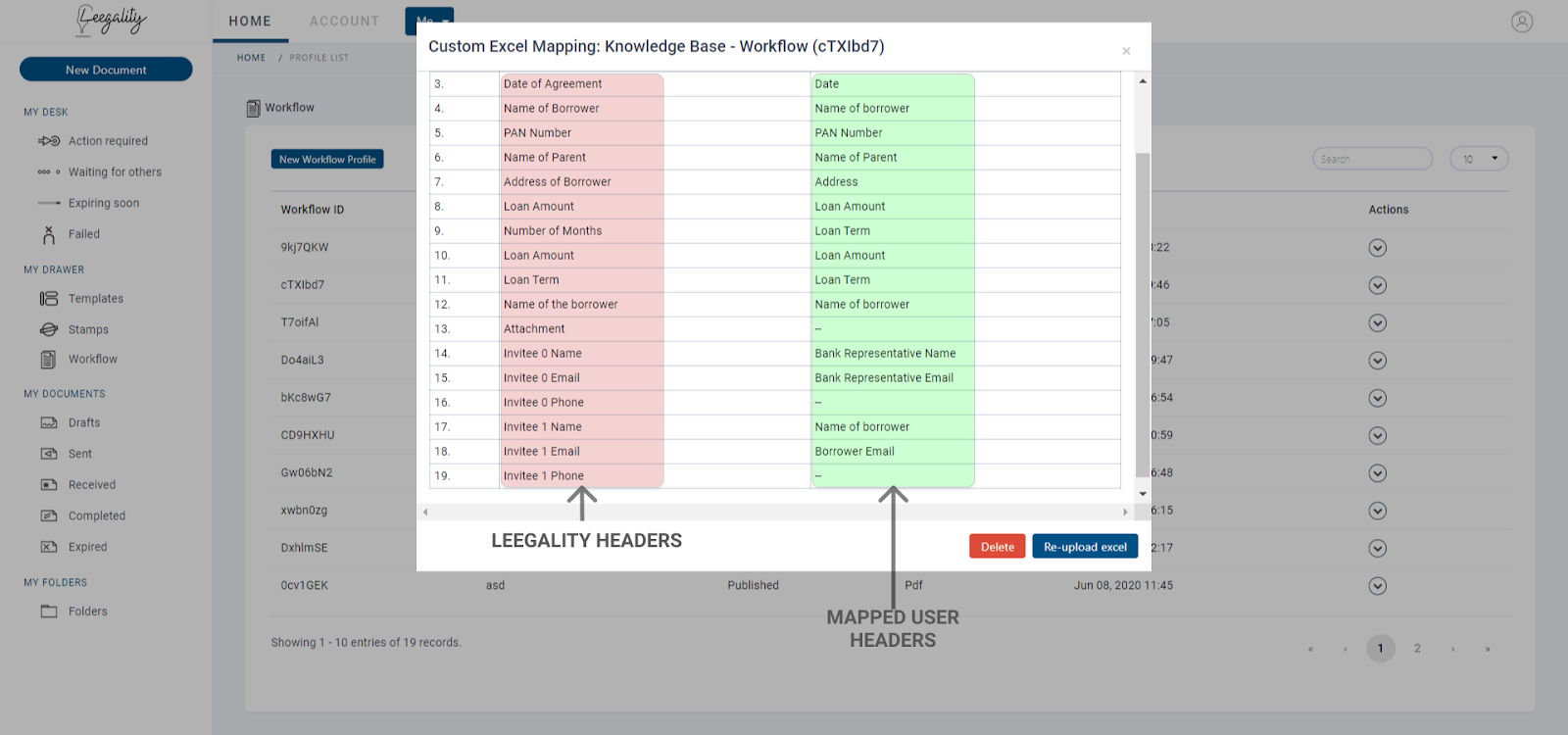Click the Workflow page heading icon
1568x735 pixels.
tap(253, 108)
